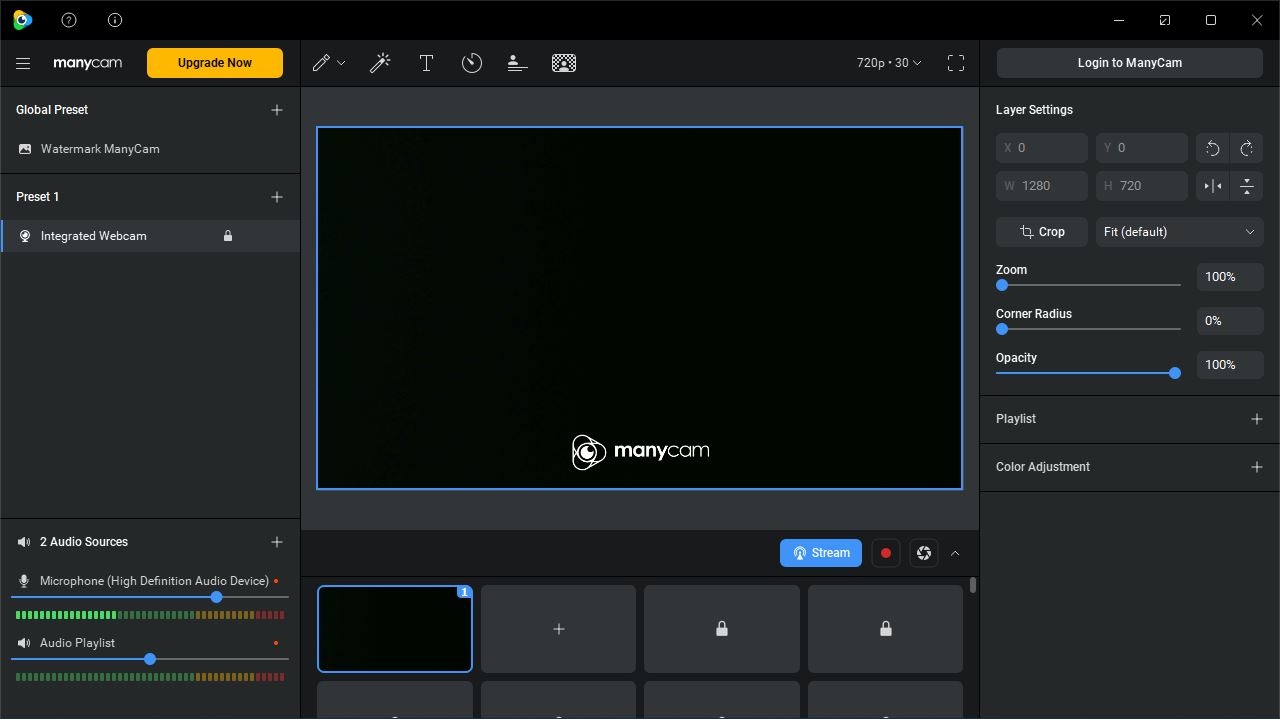Add a new preset with plus thumbnail
1280x719 pixels.
tap(558, 629)
